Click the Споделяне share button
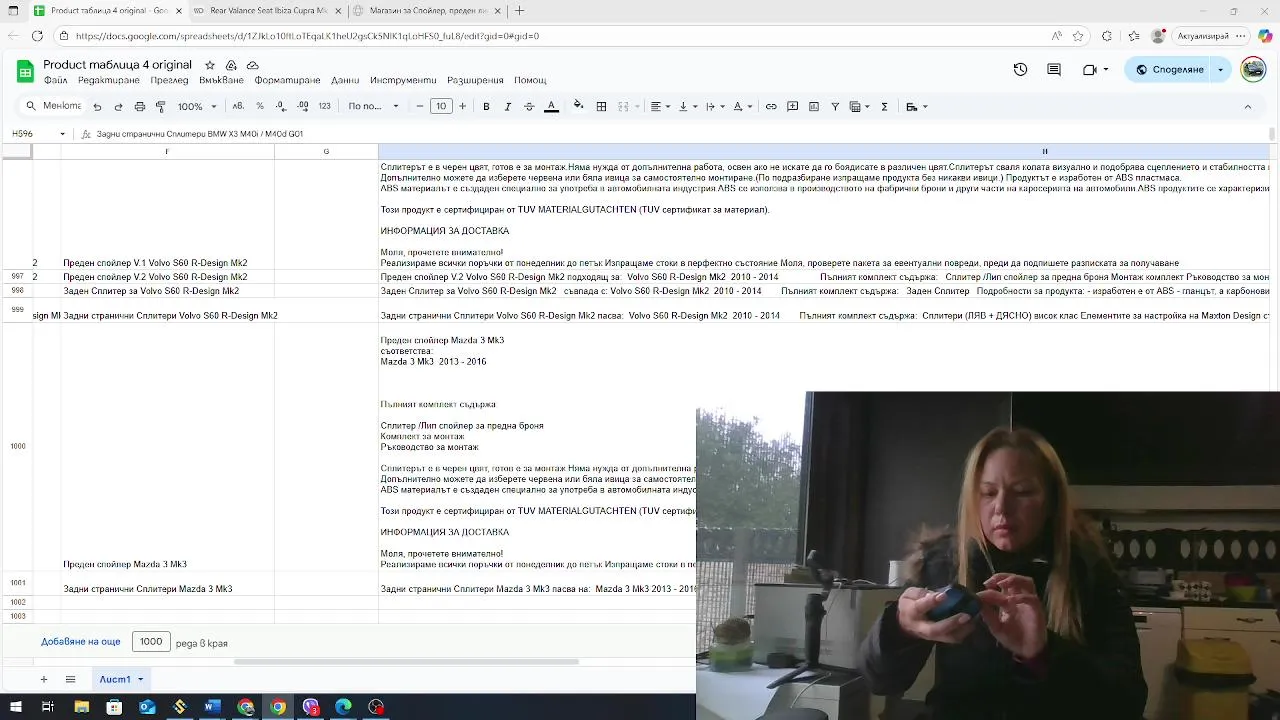Screen dimensions: 1280x720 [1168, 69]
